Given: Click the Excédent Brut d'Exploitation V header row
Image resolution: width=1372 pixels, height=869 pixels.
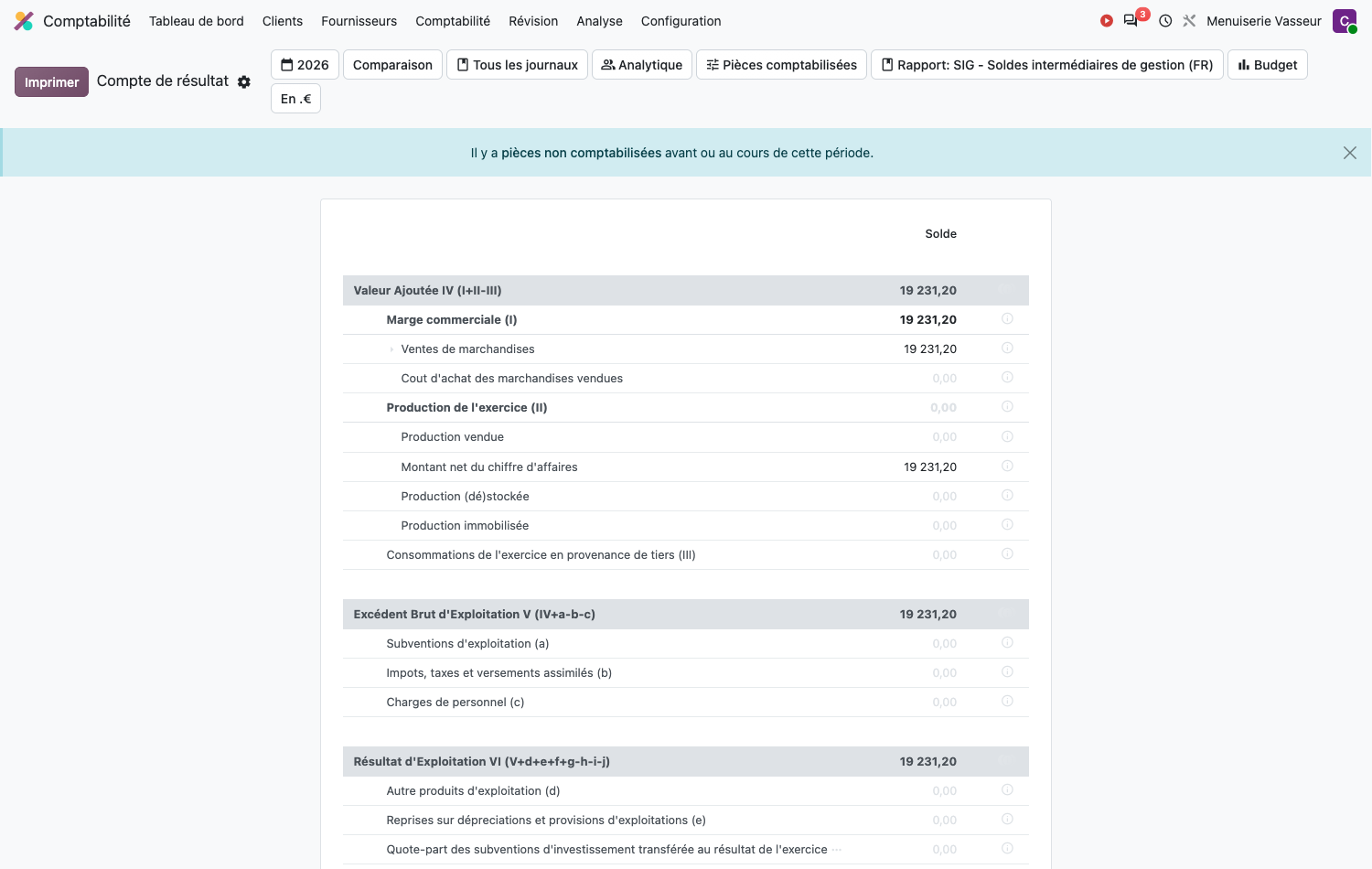Looking at the screenshot, I should [686, 614].
